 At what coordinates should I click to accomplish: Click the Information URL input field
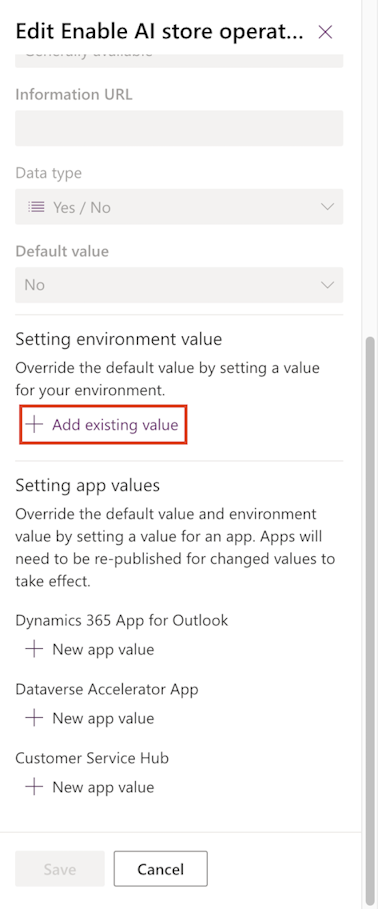coord(179,128)
